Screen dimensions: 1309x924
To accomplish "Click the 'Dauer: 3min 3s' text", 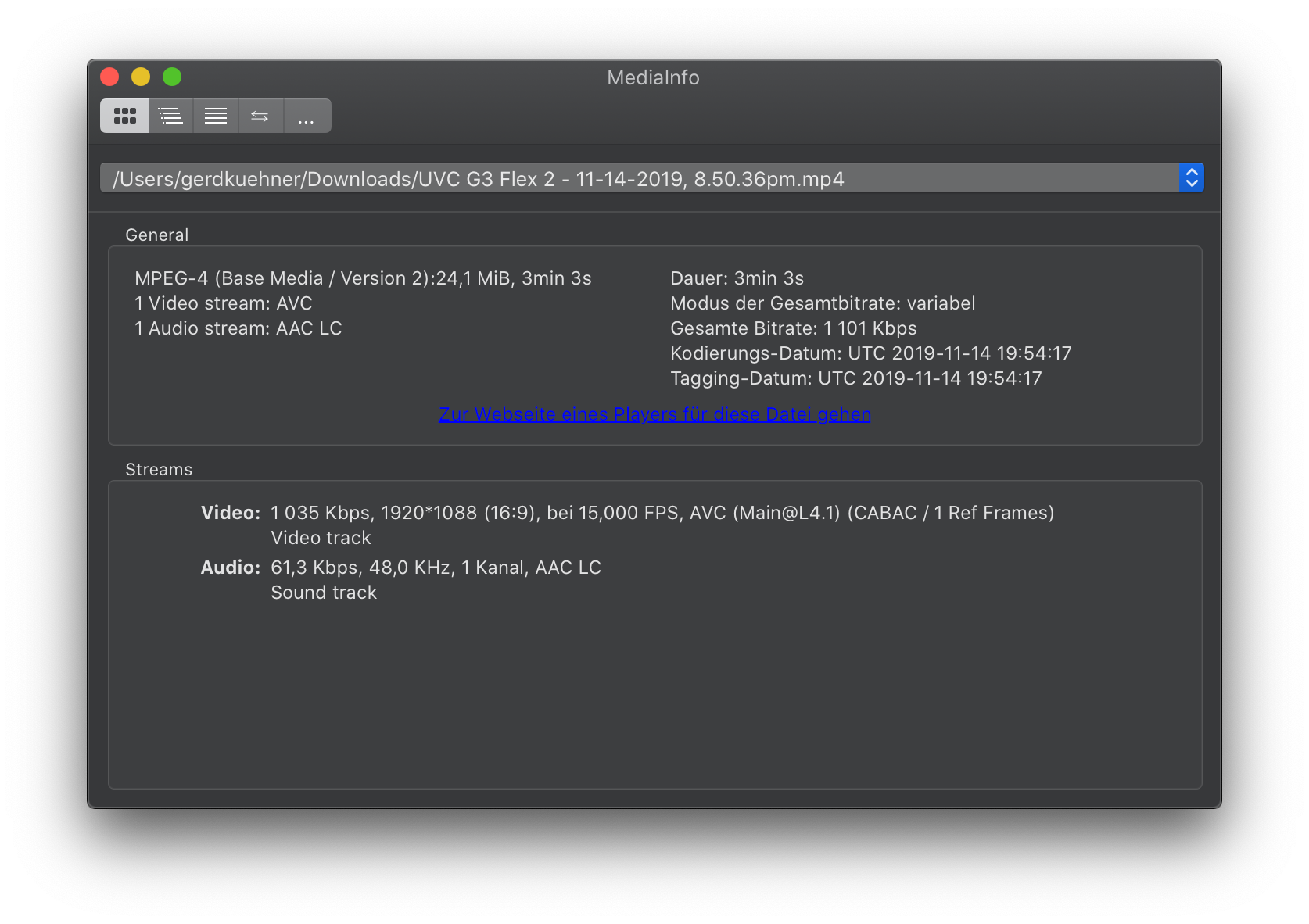I will (737, 278).
